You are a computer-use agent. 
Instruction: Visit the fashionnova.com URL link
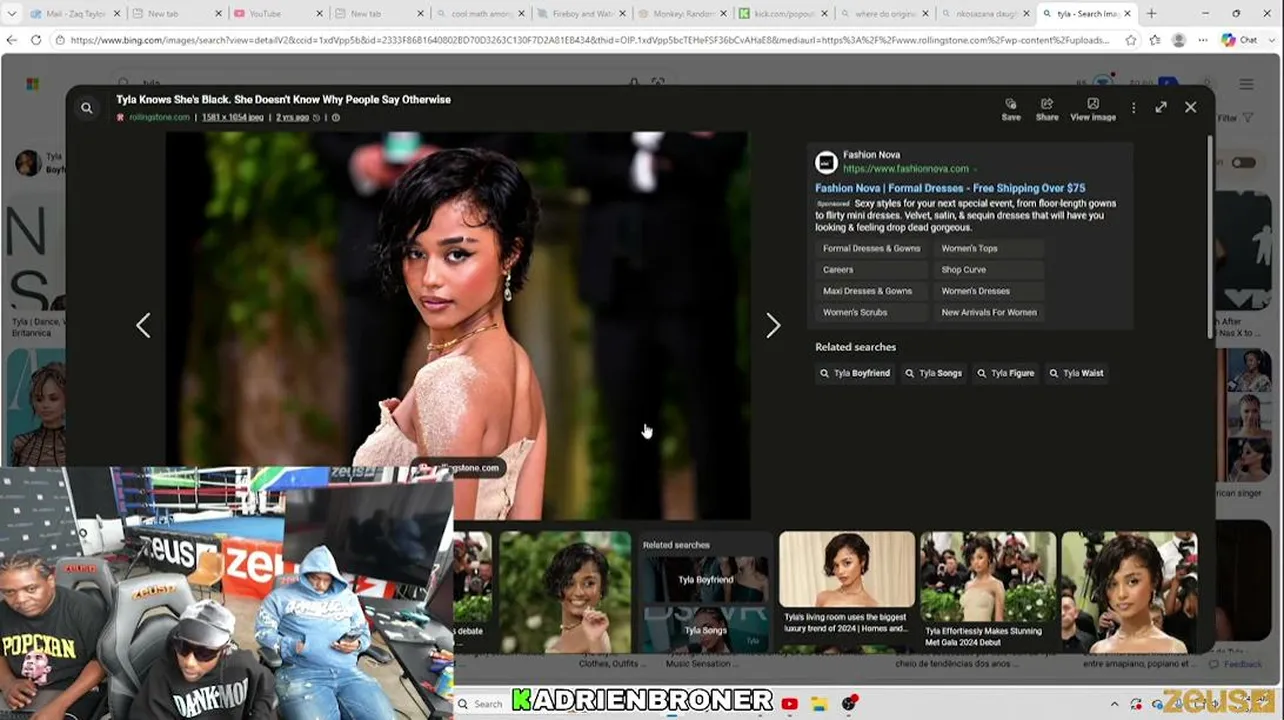pos(905,169)
